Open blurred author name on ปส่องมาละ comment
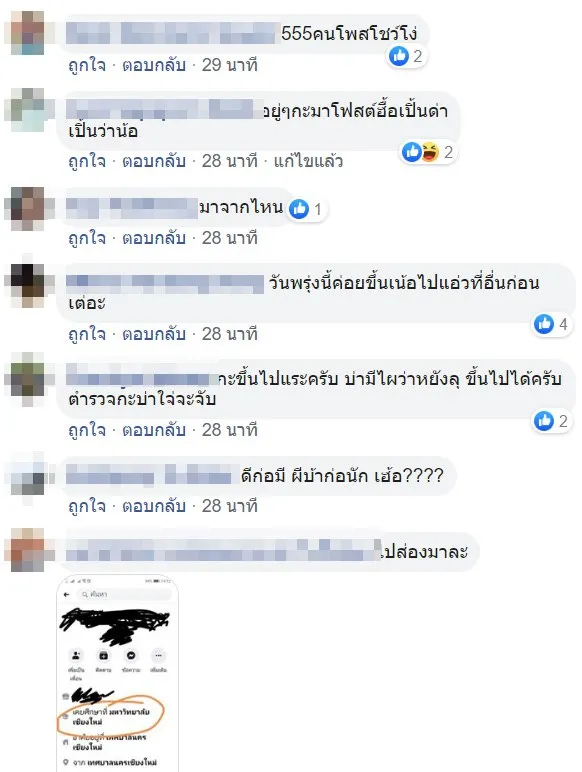The height and width of the screenshot is (772, 582). (x=224, y=551)
